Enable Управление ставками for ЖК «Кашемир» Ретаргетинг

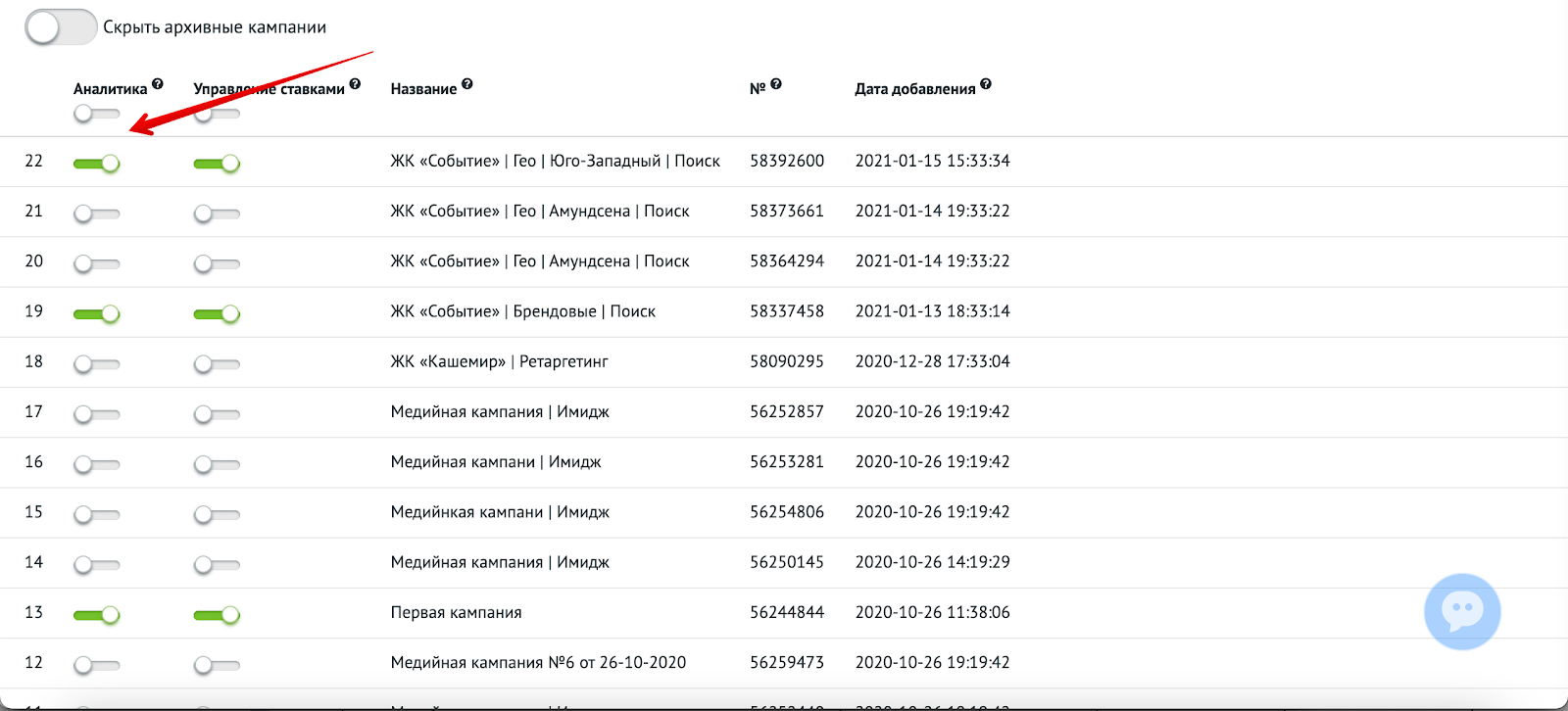pos(217,363)
